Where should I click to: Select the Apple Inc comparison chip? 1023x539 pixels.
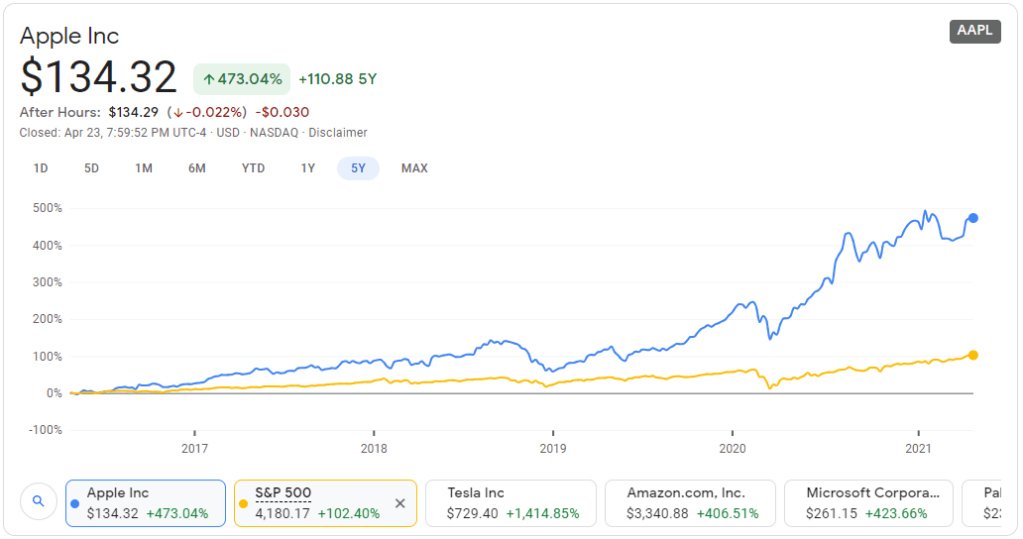pyautogui.click(x=145, y=503)
